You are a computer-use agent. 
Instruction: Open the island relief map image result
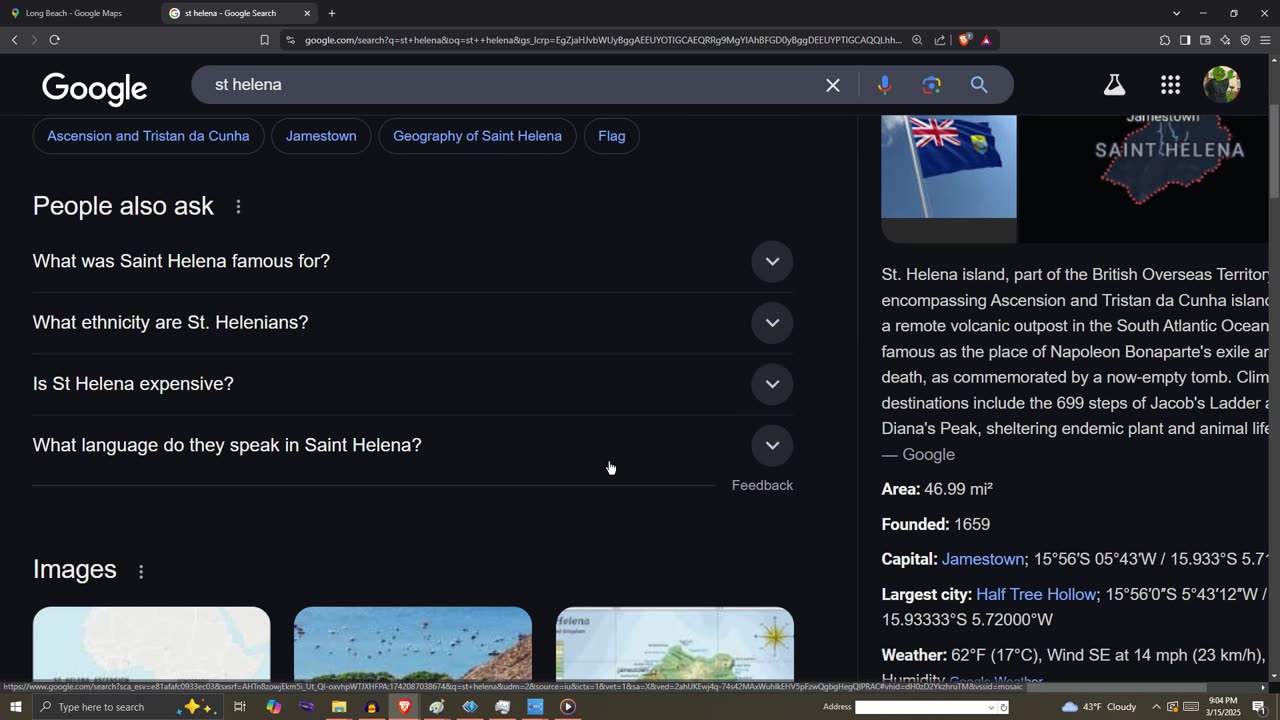pos(675,644)
